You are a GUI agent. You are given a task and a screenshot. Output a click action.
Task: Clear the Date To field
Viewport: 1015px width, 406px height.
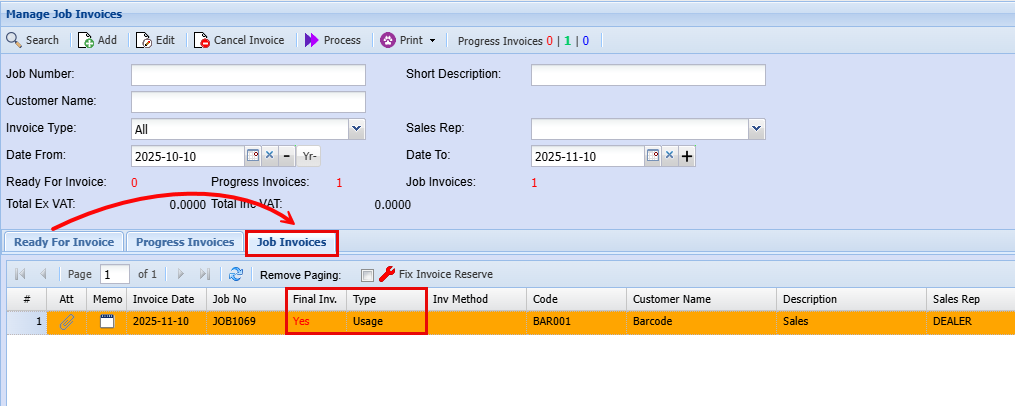coord(669,156)
